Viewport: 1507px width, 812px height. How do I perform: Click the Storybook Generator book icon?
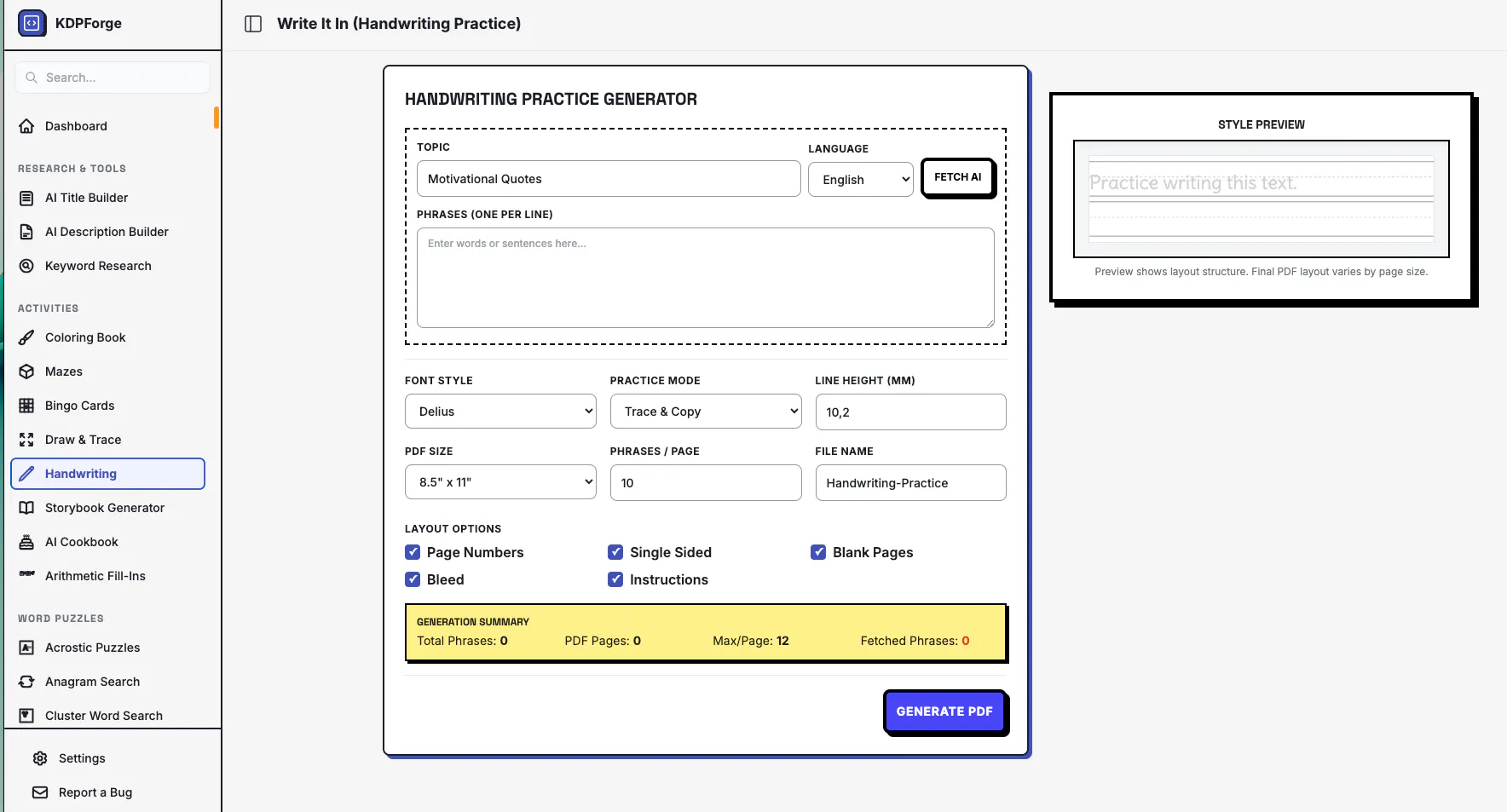(26, 508)
